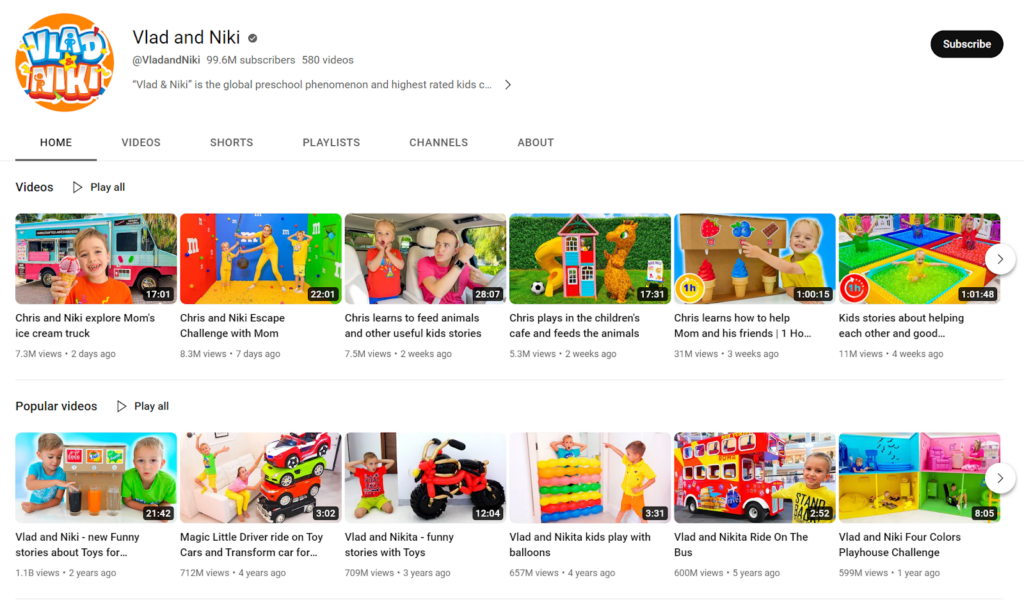The image size is (1024, 613).
Task: Open the balloons play video thumbnail
Action: (x=590, y=478)
